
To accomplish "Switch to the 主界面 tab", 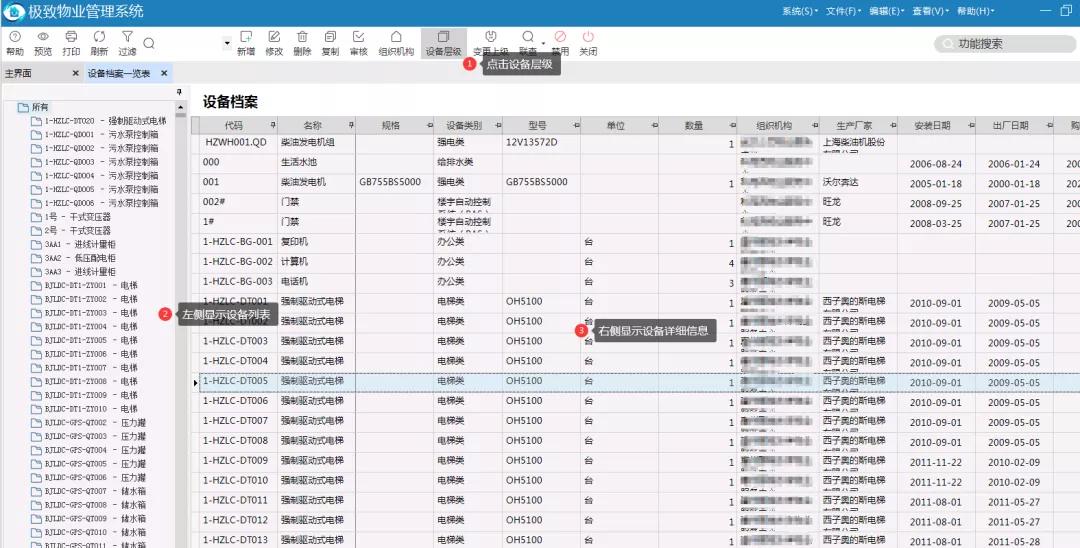I will (x=19, y=73).
